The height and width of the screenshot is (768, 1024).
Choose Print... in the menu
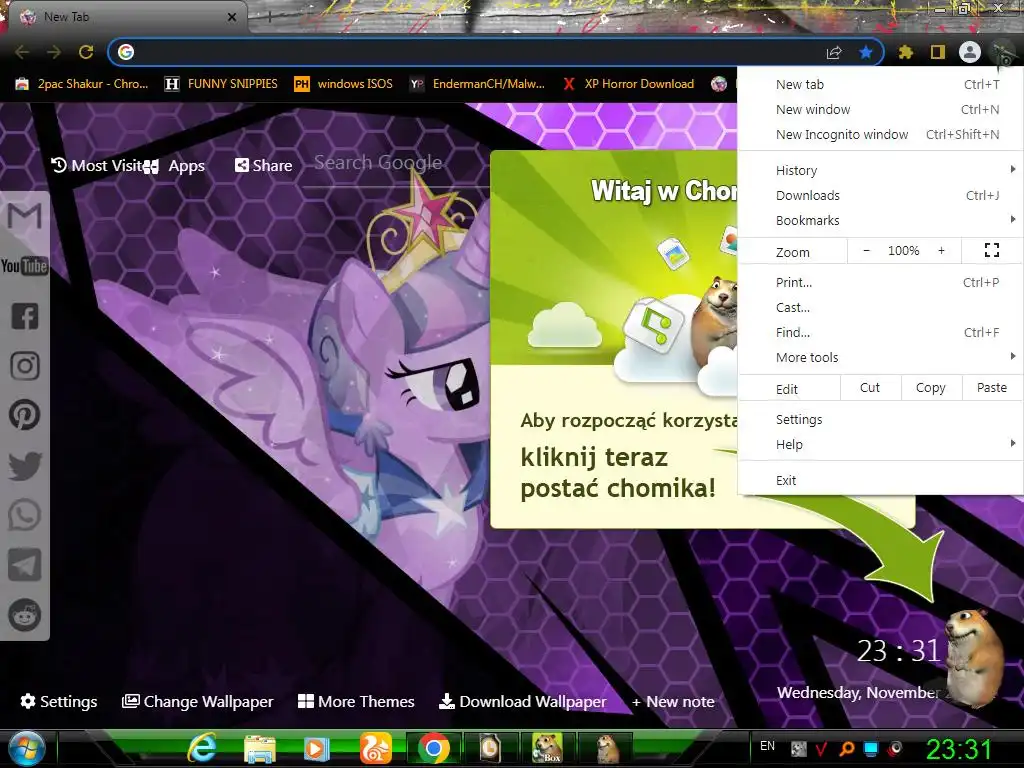880,282
